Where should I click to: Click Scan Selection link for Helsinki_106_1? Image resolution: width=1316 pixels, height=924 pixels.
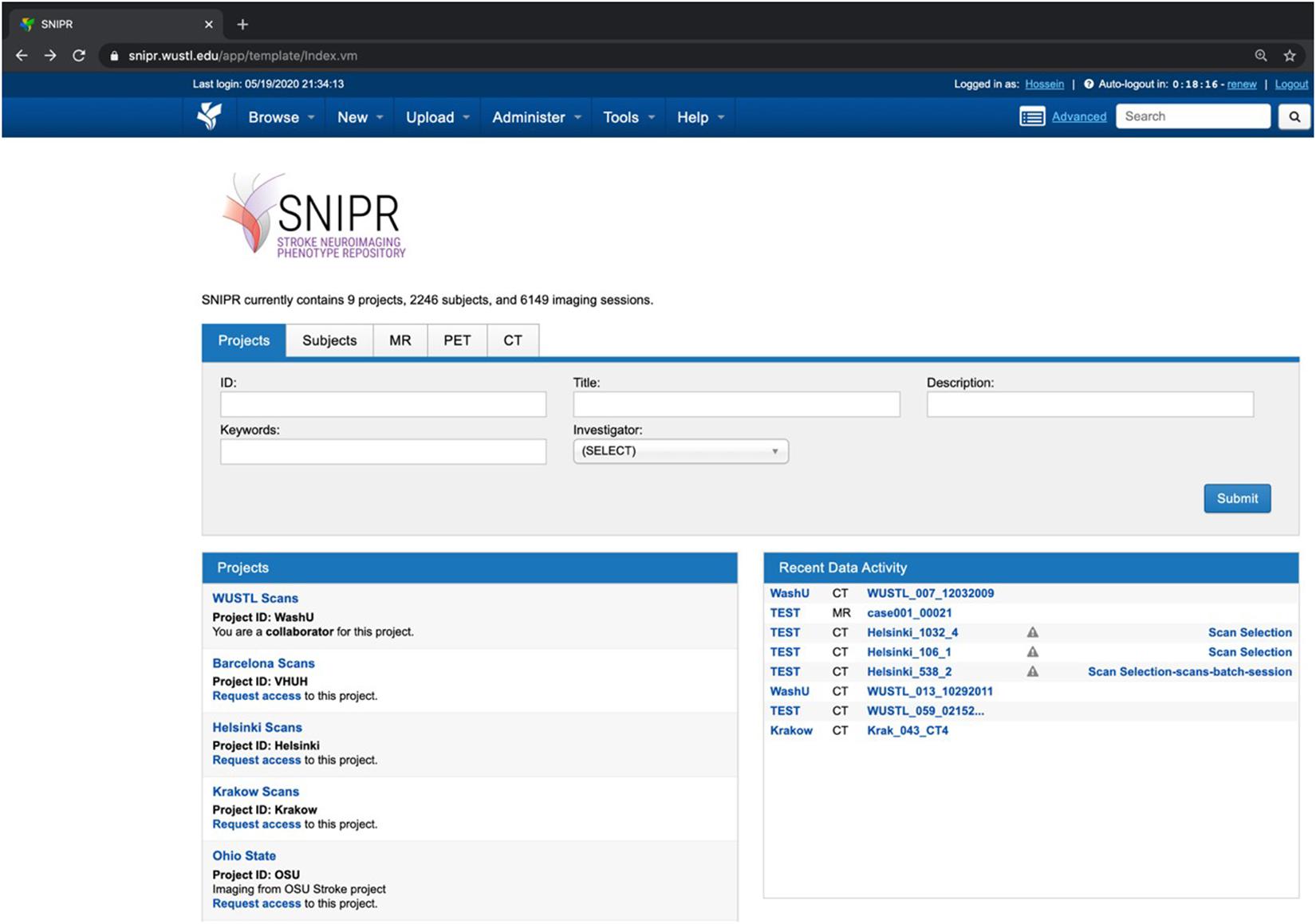(1250, 652)
